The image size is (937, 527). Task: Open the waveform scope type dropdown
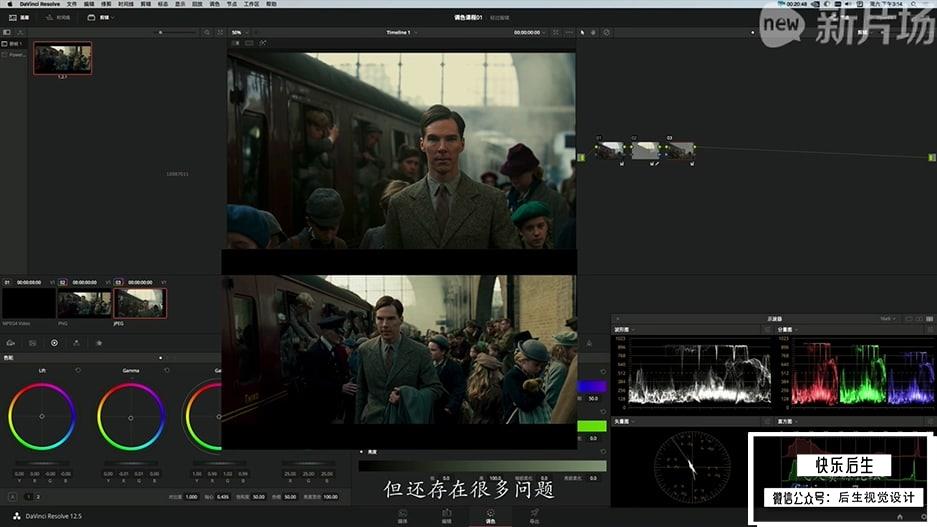point(624,330)
